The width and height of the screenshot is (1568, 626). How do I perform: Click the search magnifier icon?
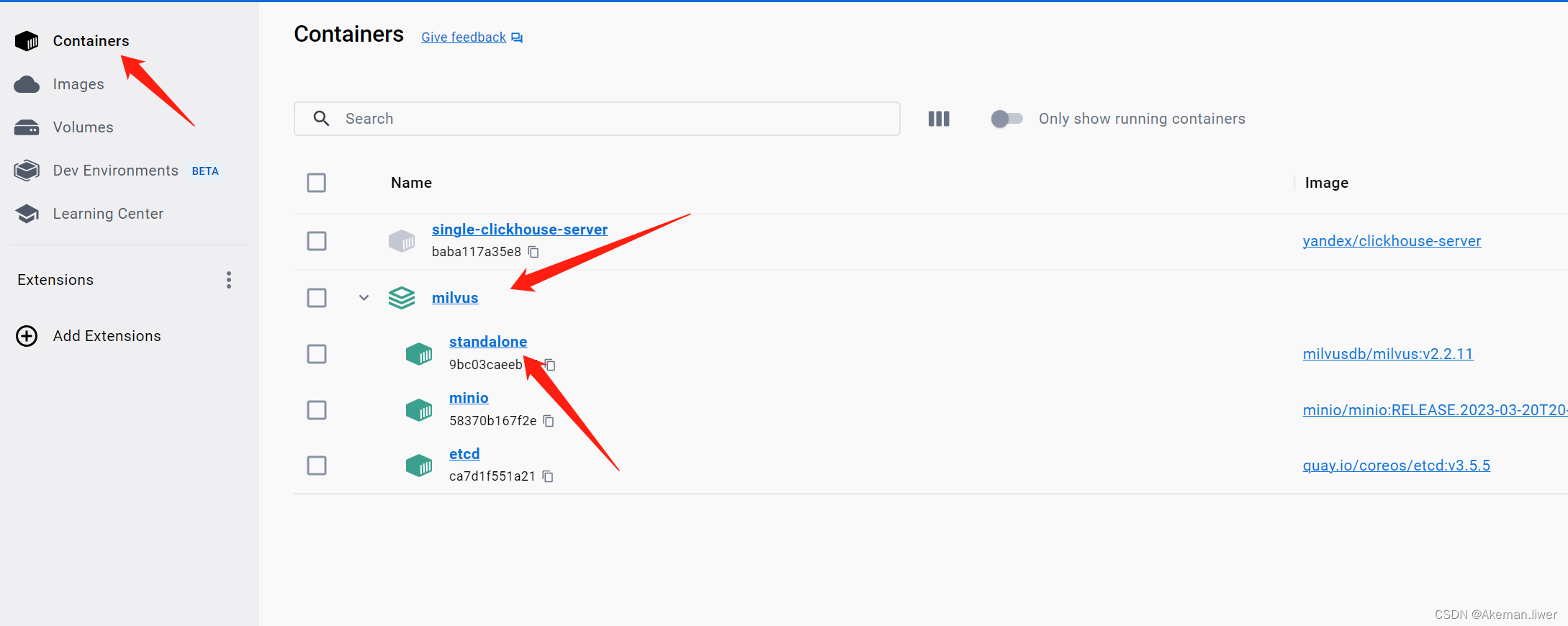(x=321, y=119)
